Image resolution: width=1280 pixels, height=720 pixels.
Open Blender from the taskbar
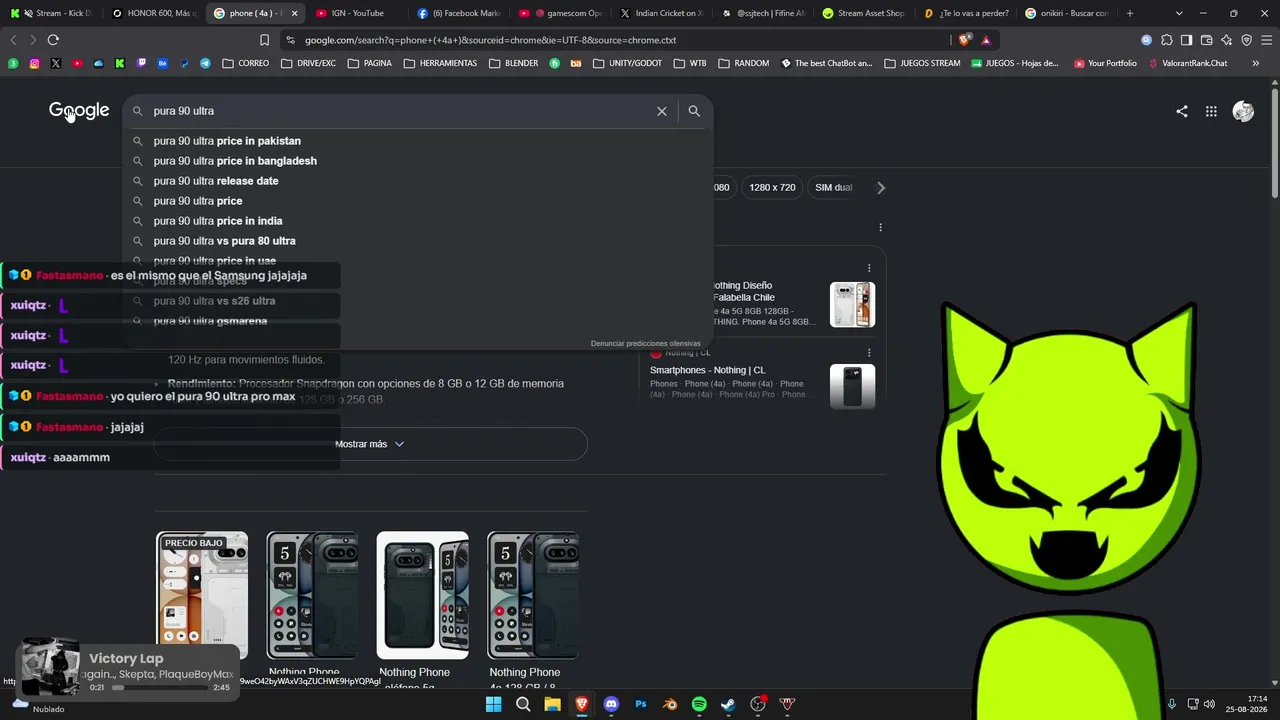pos(670,704)
